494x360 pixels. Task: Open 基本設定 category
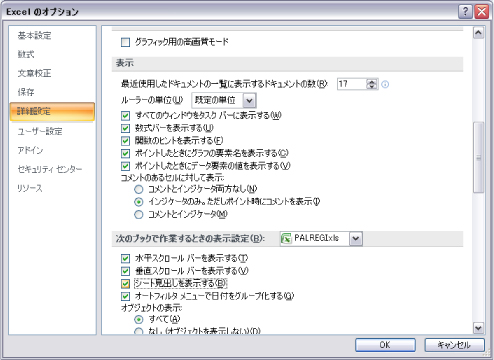(x=34, y=35)
